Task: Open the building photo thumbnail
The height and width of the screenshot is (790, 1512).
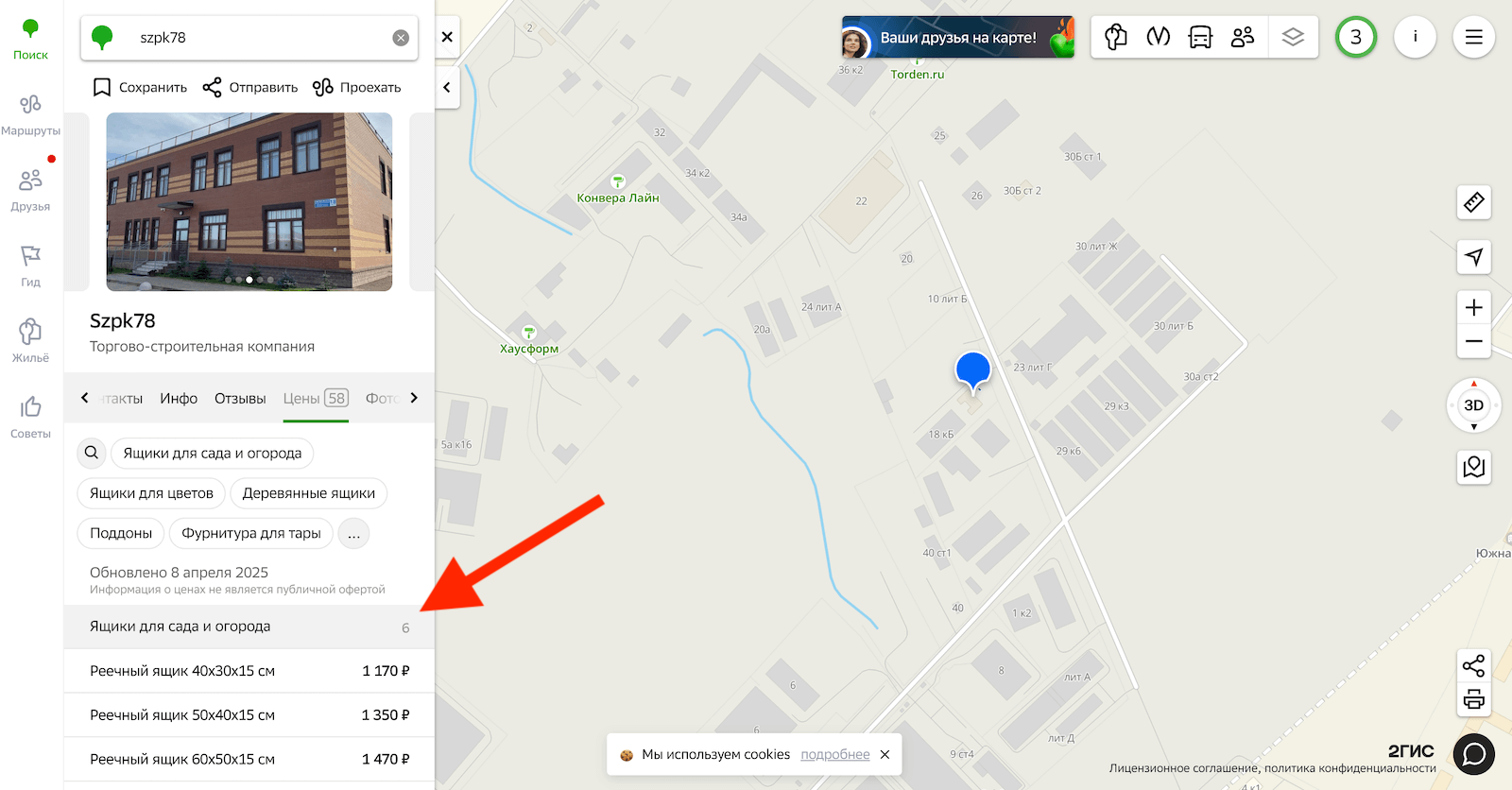Action: pyautogui.click(x=249, y=201)
